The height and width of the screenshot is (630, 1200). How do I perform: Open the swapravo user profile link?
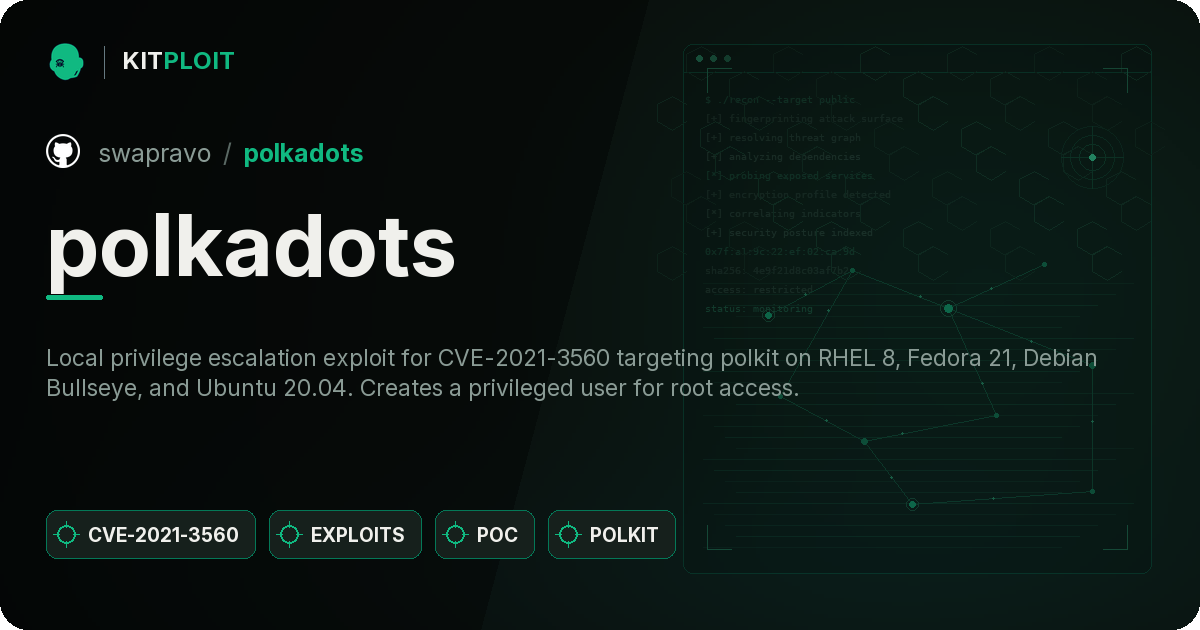pyautogui.click(x=155, y=153)
